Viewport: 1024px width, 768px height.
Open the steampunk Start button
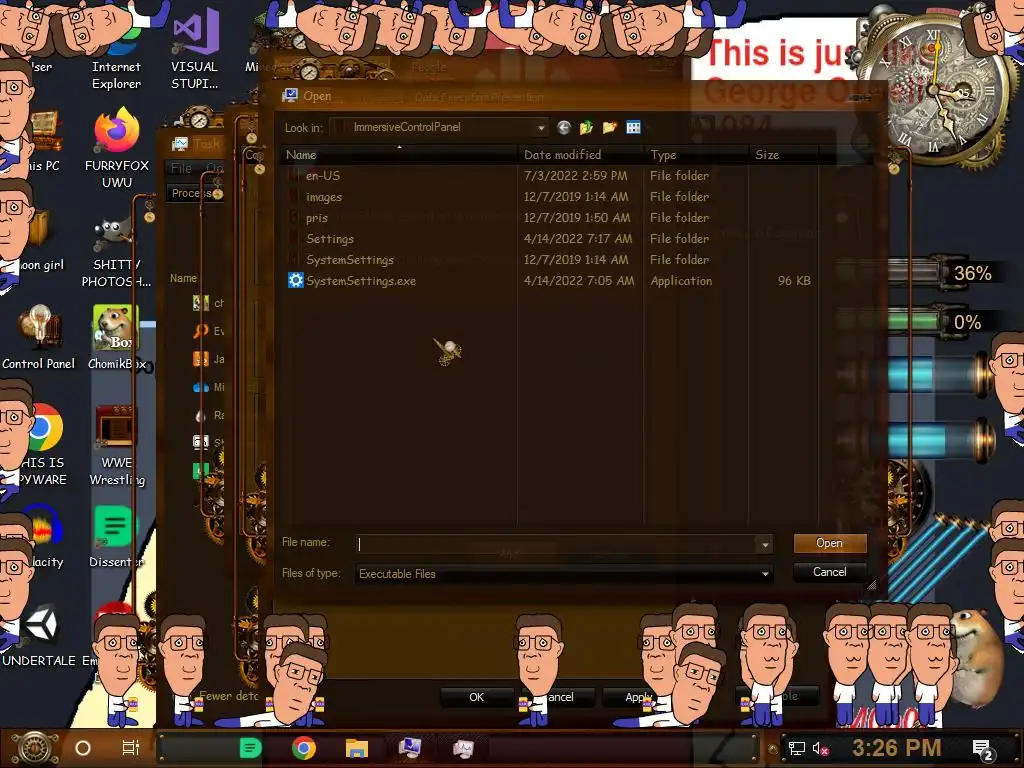35,748
